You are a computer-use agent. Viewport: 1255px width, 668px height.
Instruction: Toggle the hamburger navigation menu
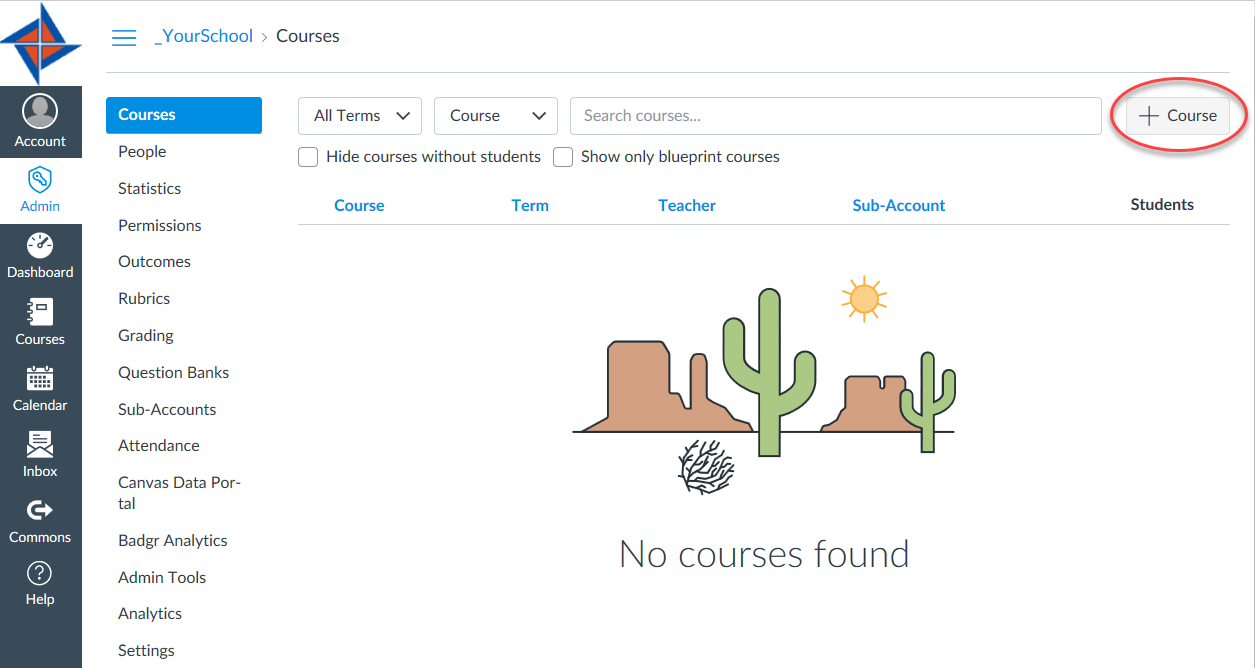(124, 37)
